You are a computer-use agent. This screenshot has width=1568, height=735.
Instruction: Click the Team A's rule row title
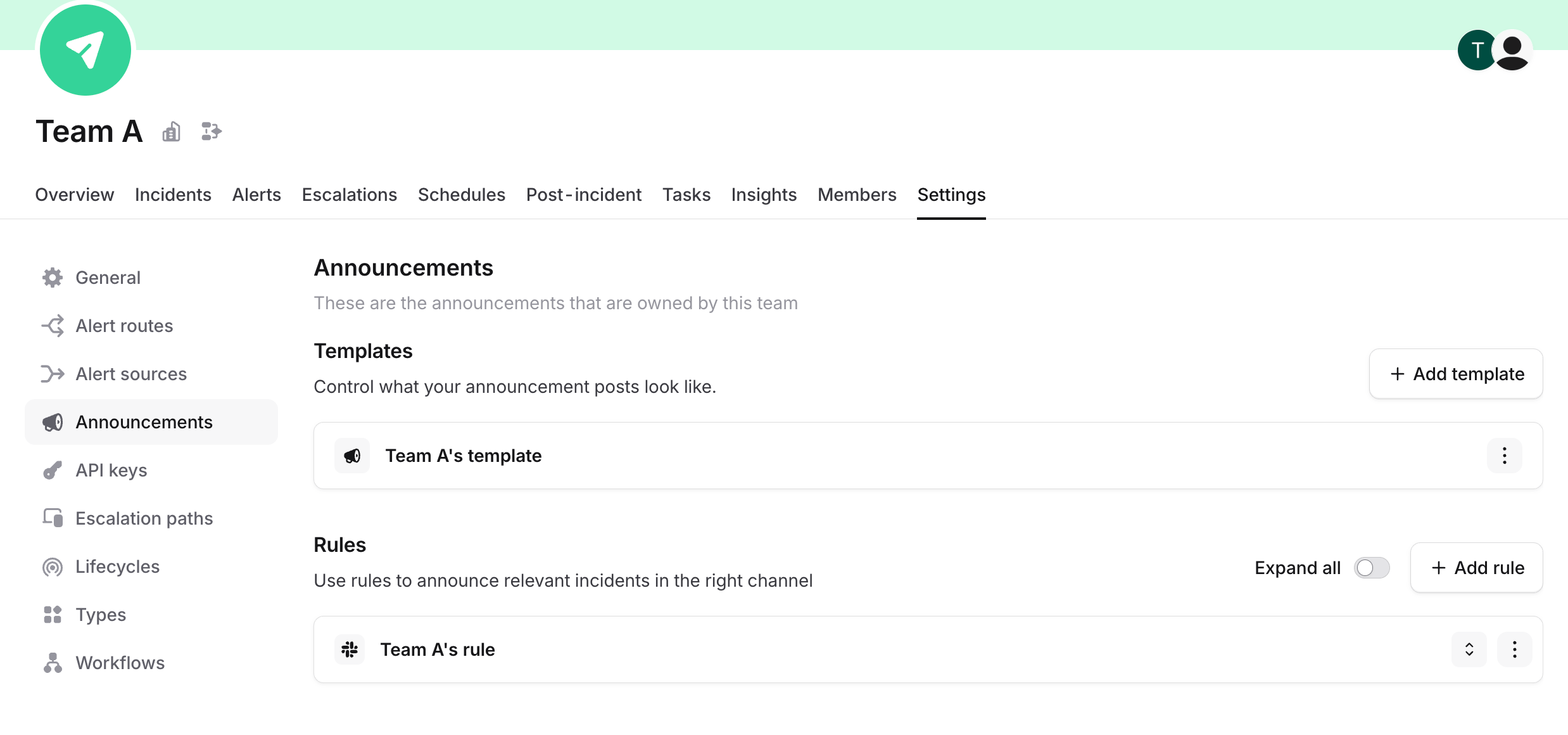coord(438,649)
